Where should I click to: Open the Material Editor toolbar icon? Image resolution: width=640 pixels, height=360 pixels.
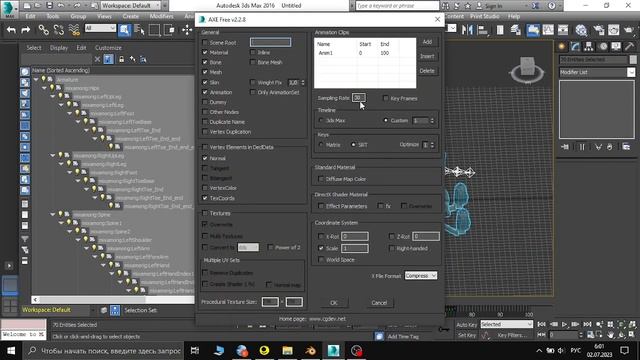click(581, 30)
